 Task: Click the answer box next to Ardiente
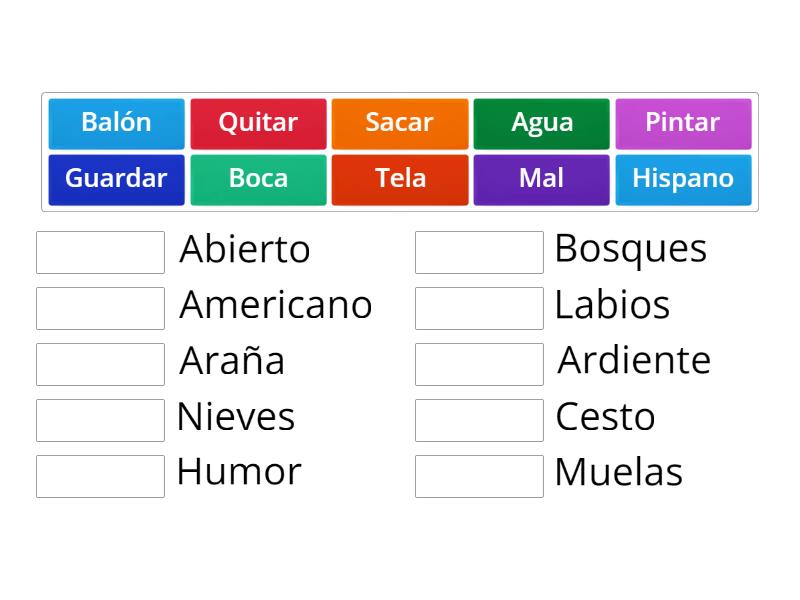tap(479, 364)
